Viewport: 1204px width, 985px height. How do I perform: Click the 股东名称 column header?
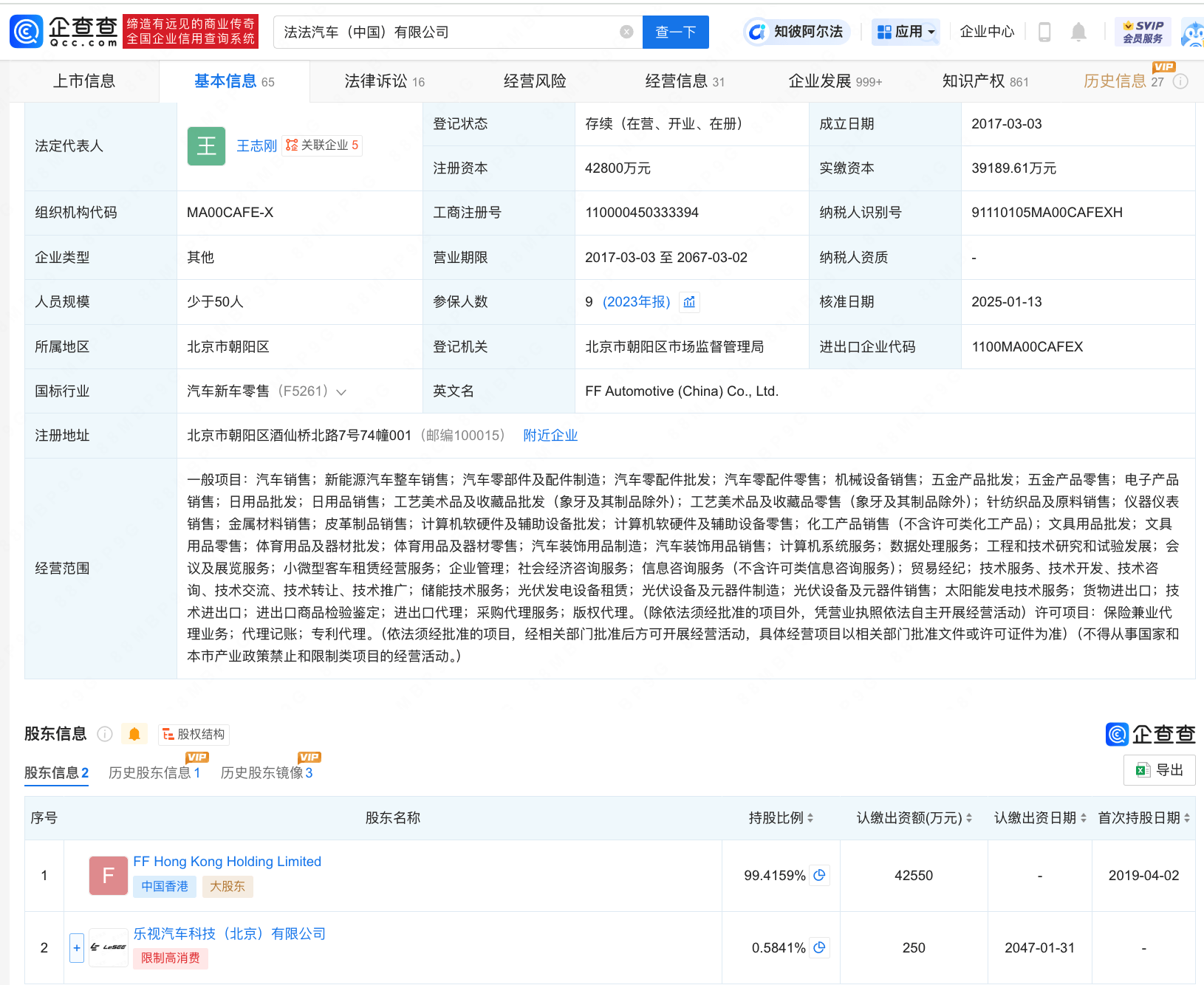click(393, 818)
